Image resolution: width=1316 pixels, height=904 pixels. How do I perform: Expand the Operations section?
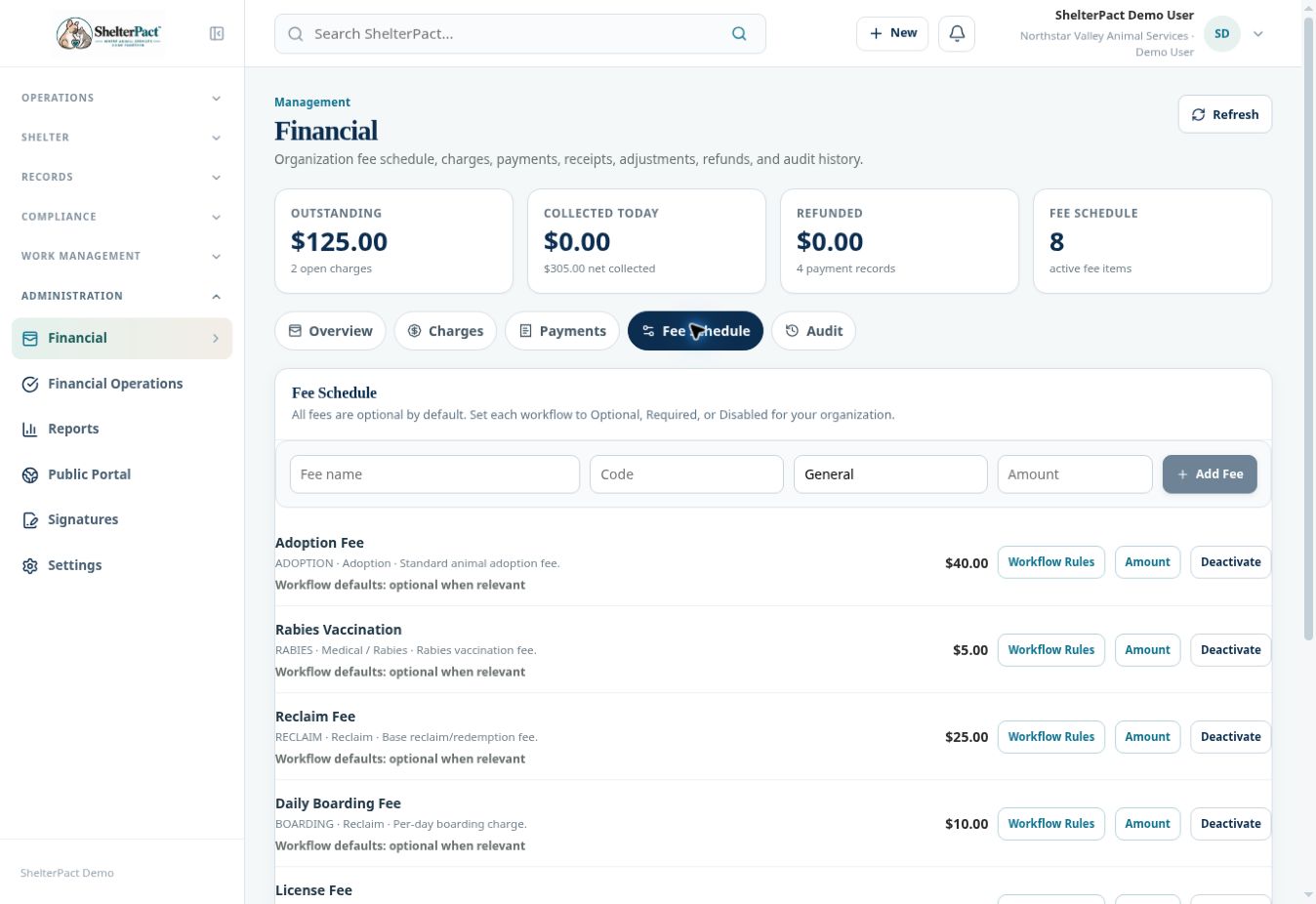pos(122,98)
